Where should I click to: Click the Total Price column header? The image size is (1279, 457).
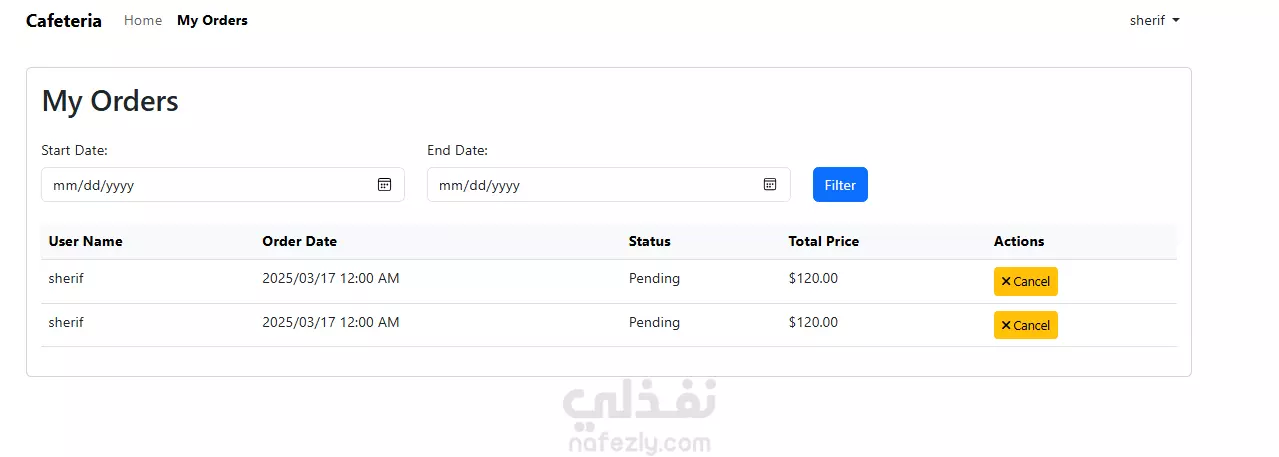[x=823, y=241]
